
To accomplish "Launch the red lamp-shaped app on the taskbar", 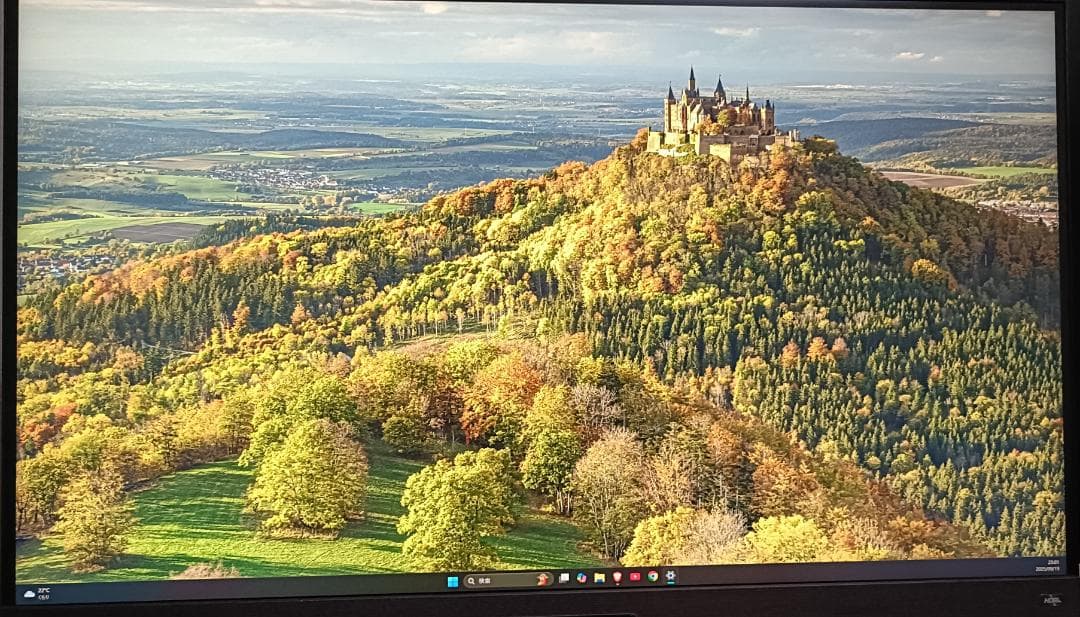I will click(618, 579).
